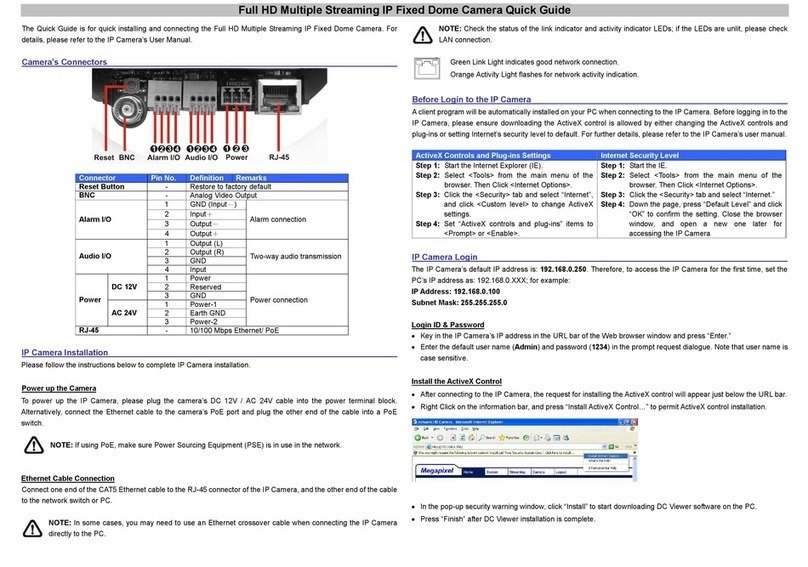Click the 'Install the ActiveX Control' subheading
Viewport: 808px width, 567px height.
pyautogui.click(x=457, y=381)
